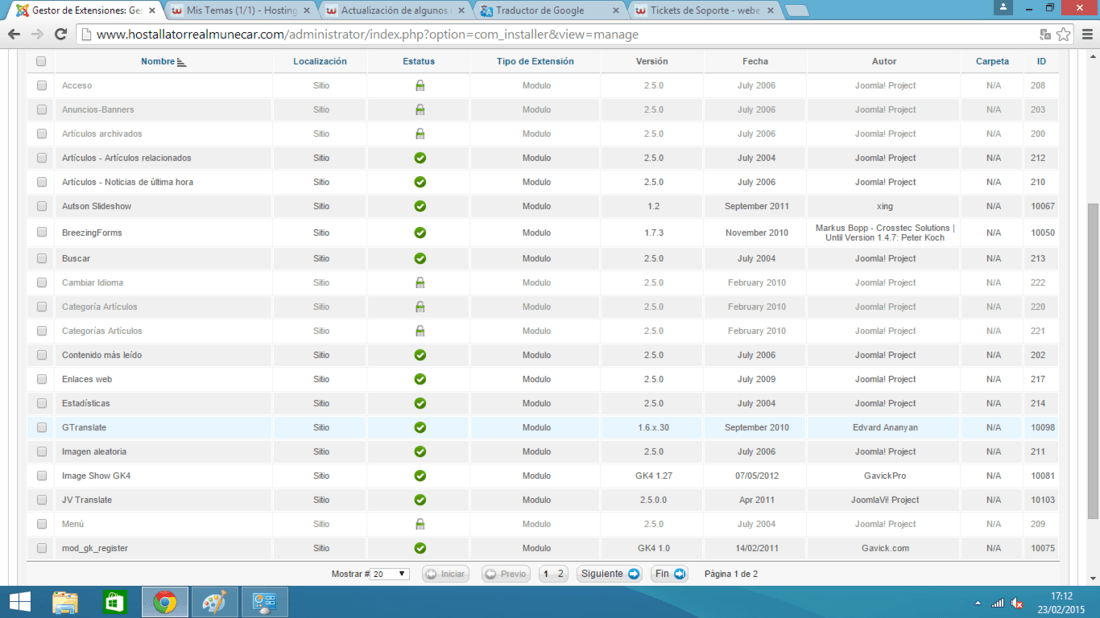The width and height of the screenshot is (1100, 618).
Task: Open the Paint app on the taskbar
Action: (214, 602)
